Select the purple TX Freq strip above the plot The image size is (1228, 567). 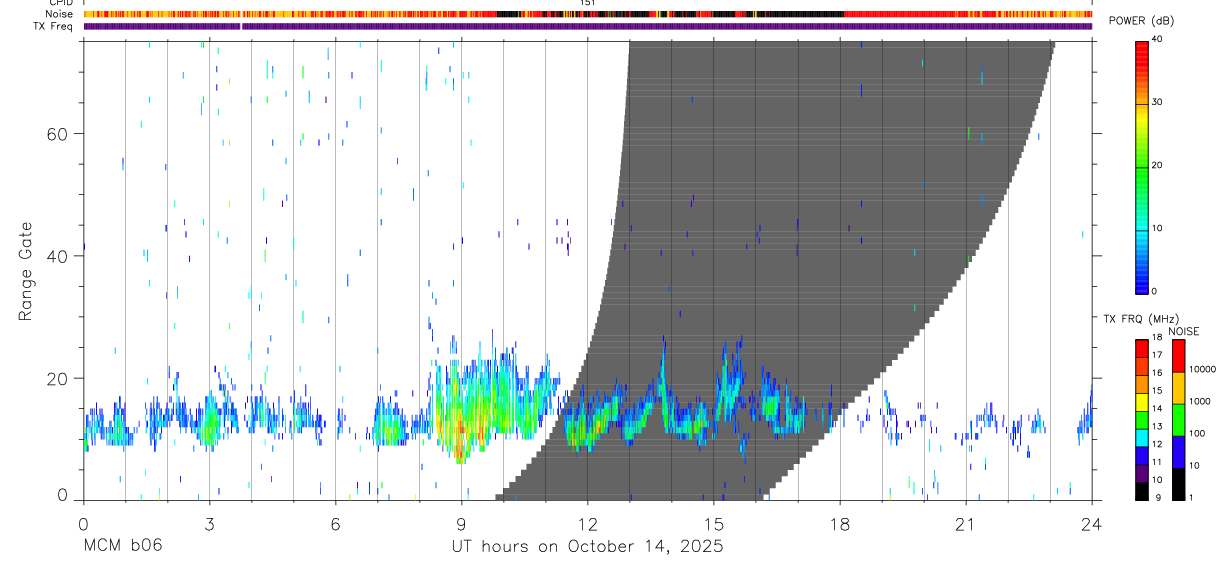click(588, 26)
